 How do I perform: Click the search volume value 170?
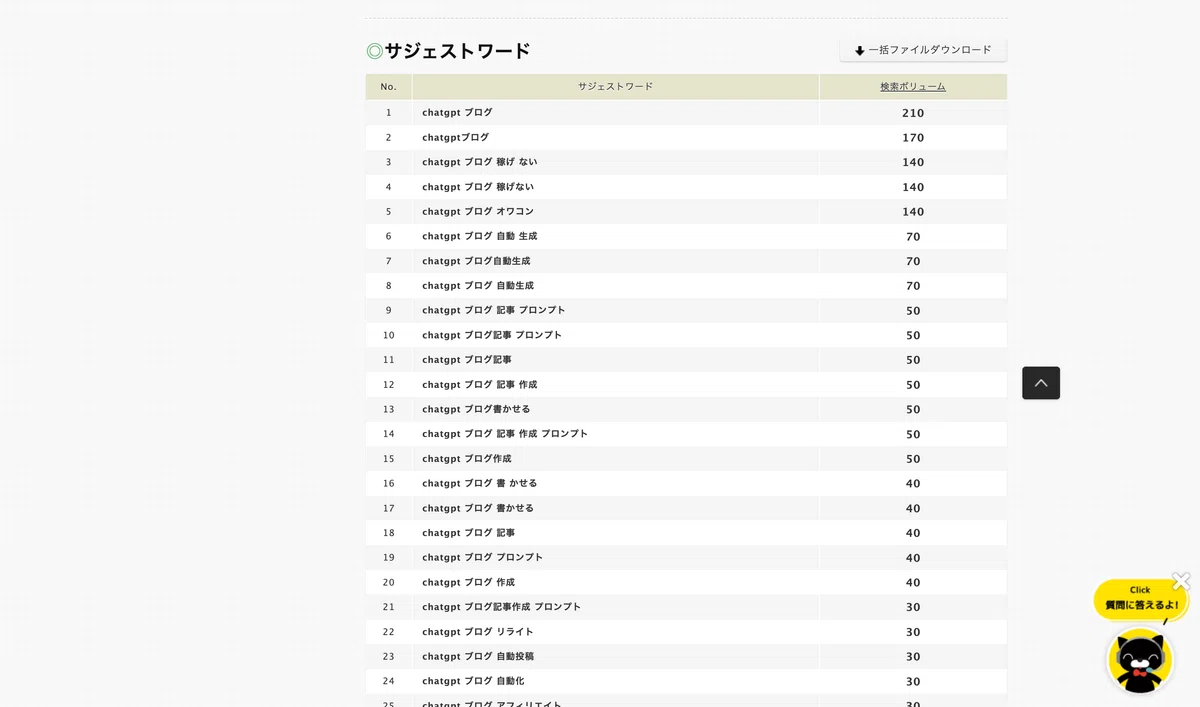point(913,138)
